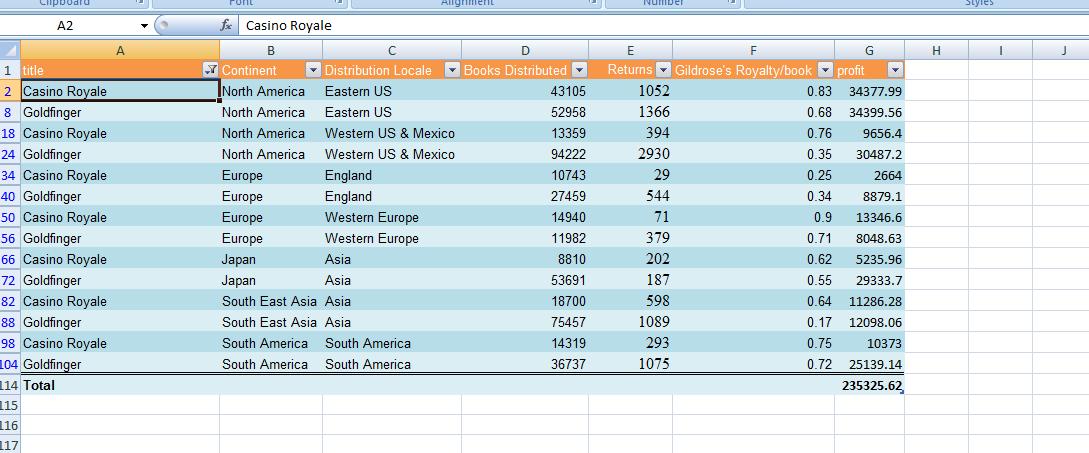Open the Continent column filter dropdown
The image size is (1089, 453).
313,70
